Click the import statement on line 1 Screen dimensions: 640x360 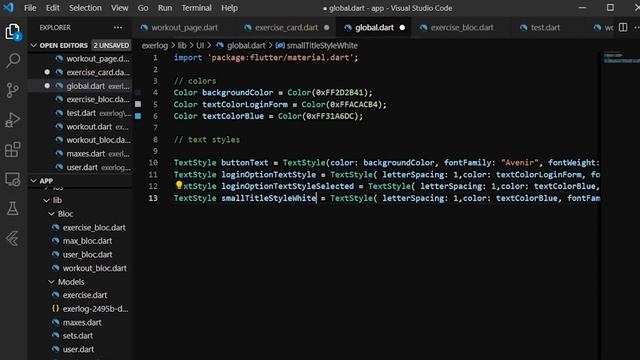point(266,58)
